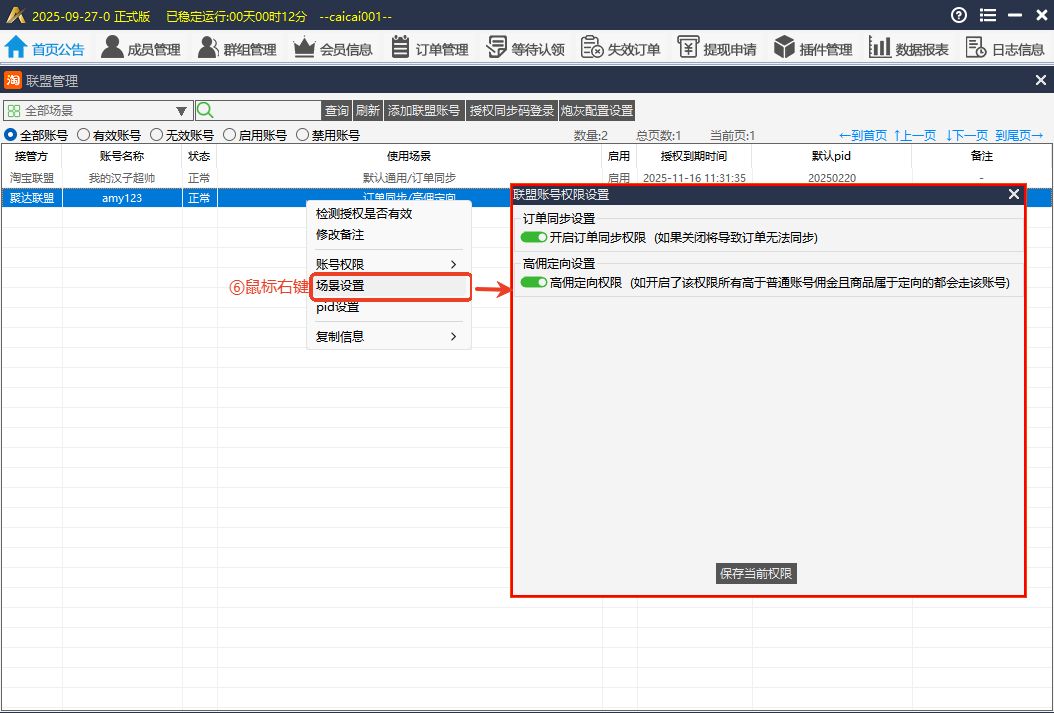Toggle 高佣定向权限 switch

point(534,283)
